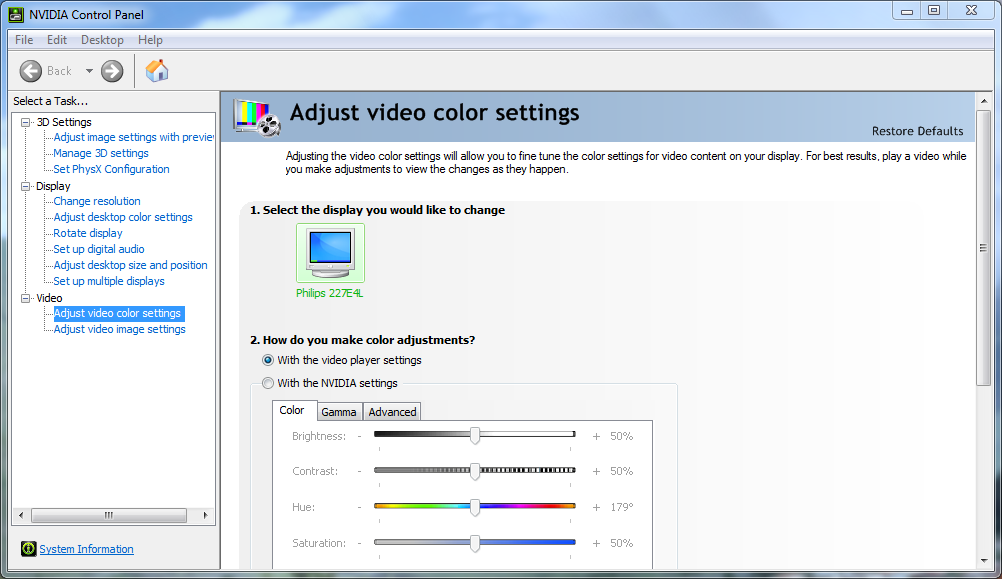Click Restore Defaults
This screenshot has width=1002, height=579.
pos(918,131)
